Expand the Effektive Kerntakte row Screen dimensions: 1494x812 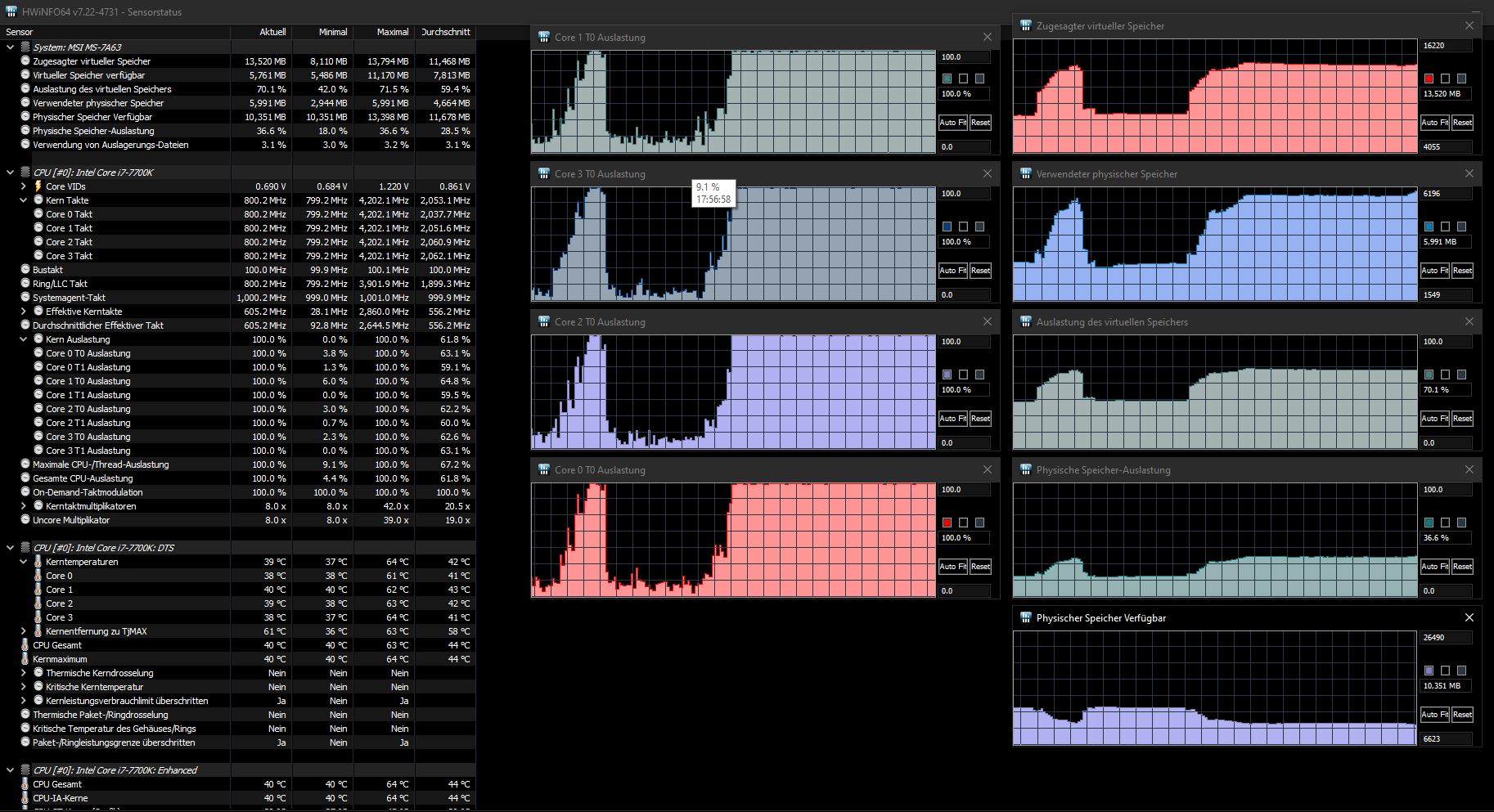click(24, 312)
